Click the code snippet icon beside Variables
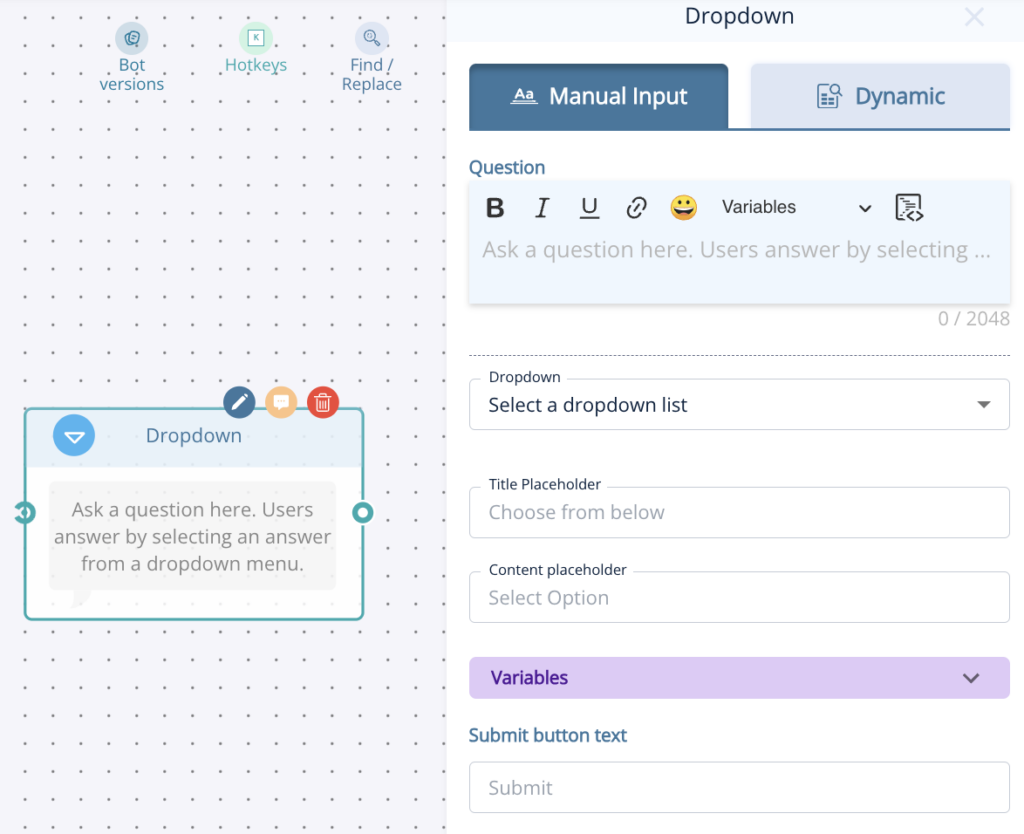The image size is (1024, 834). point(908,207)
